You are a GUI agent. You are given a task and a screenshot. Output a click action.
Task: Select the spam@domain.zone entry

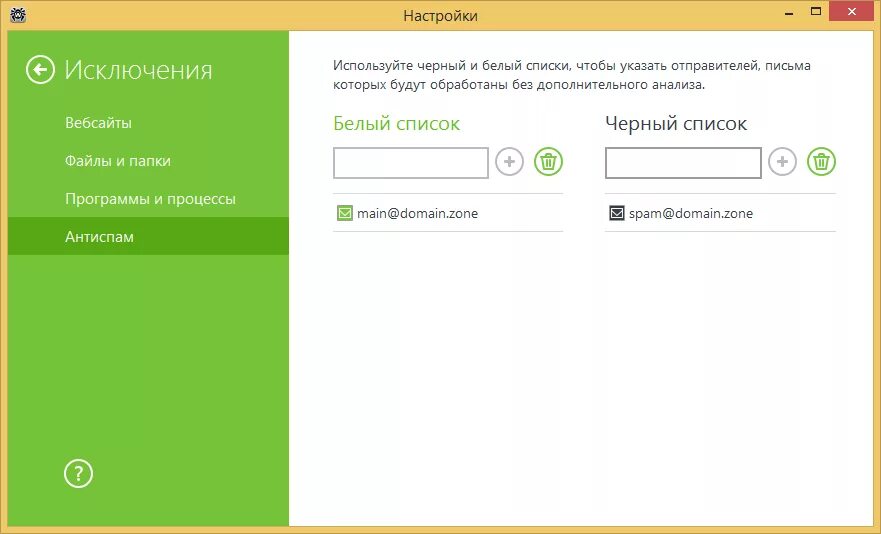720,213
